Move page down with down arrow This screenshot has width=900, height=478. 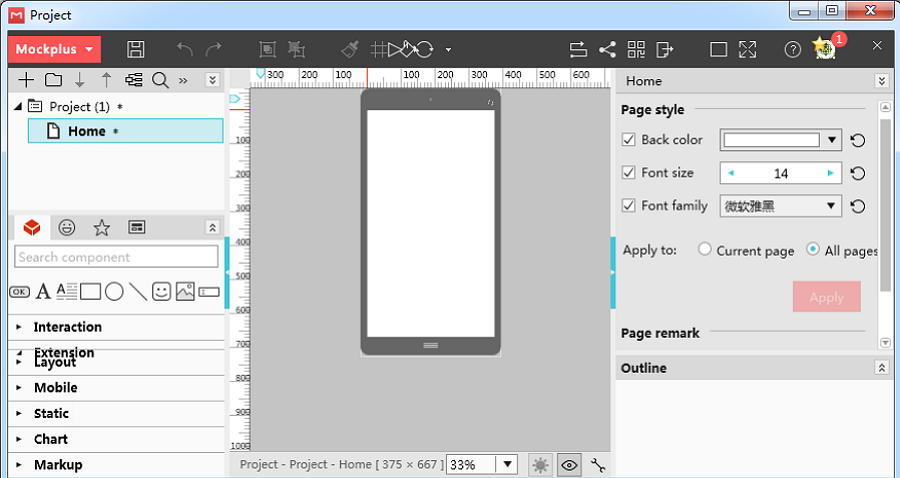(80, 80)
